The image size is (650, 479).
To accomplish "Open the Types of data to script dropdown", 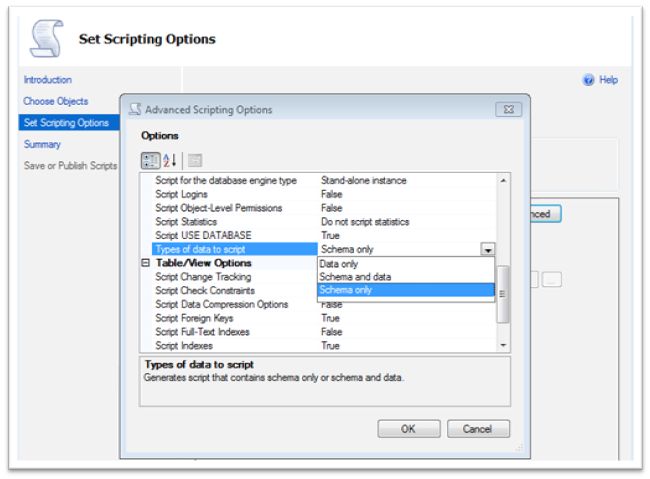I will coord(488,249).
